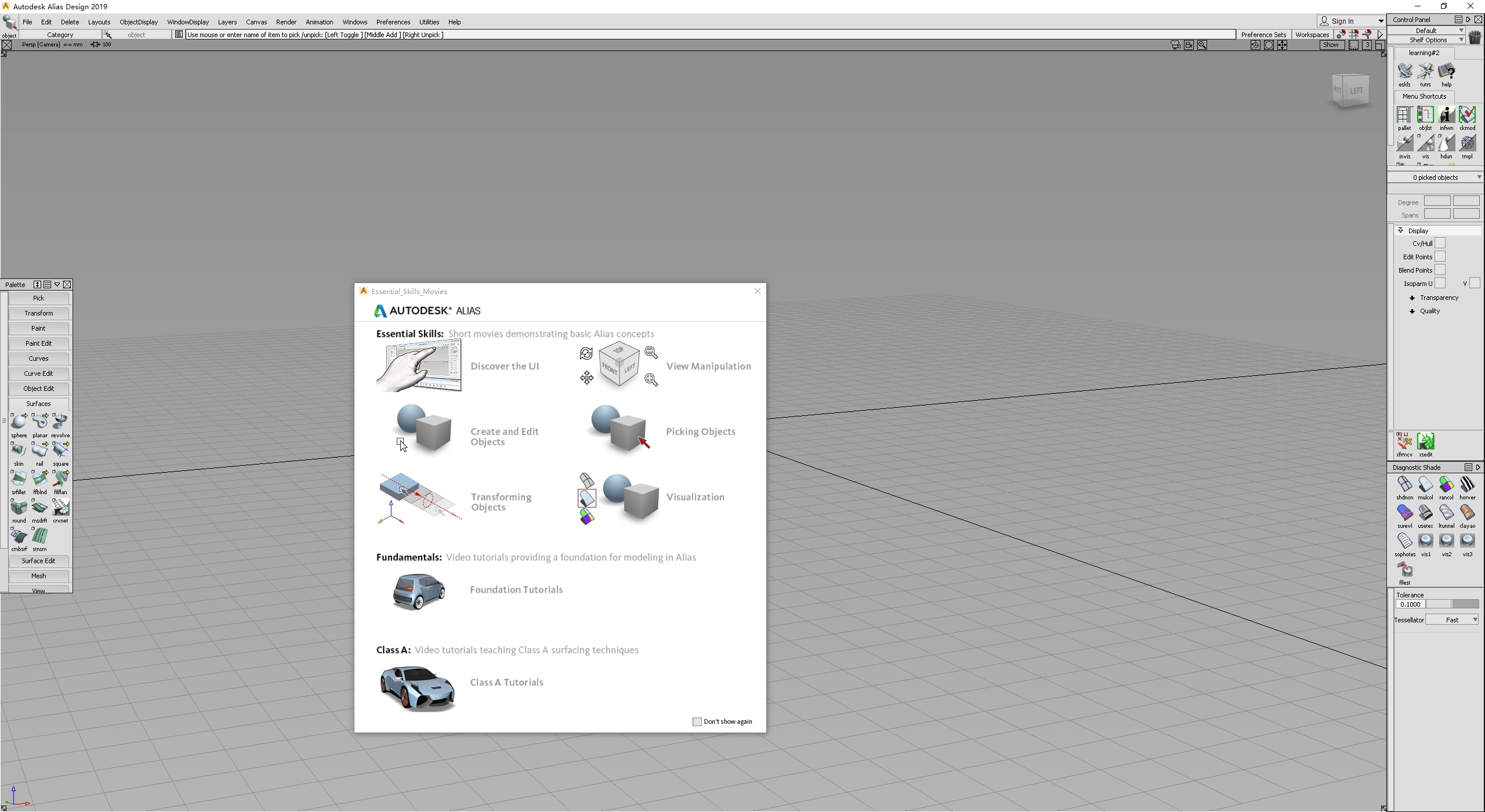Open the Tessellator Fast dropdown
The width and height of the screenshot is (1485, 812).
click(1452, 620)
